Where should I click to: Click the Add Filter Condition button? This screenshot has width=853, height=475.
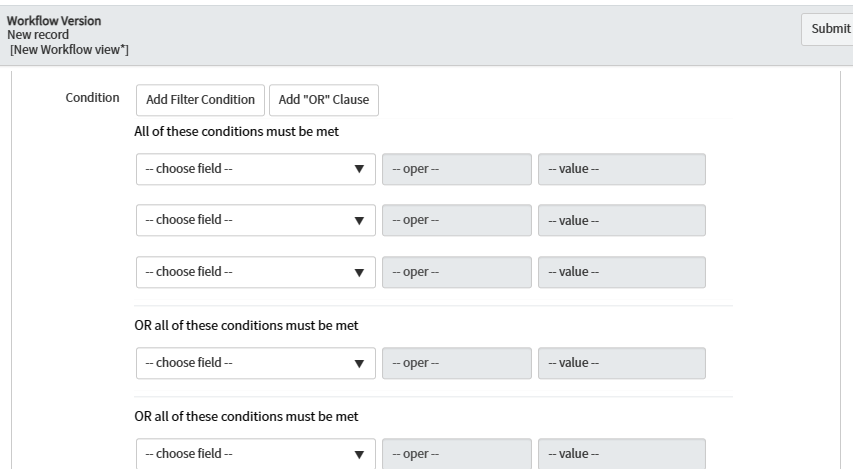point(200,100)
